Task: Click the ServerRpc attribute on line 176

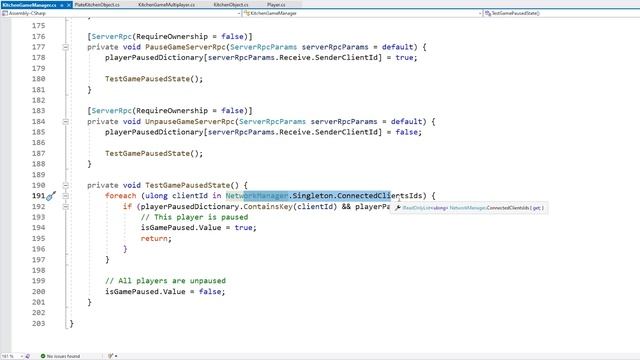Action: 111,36
